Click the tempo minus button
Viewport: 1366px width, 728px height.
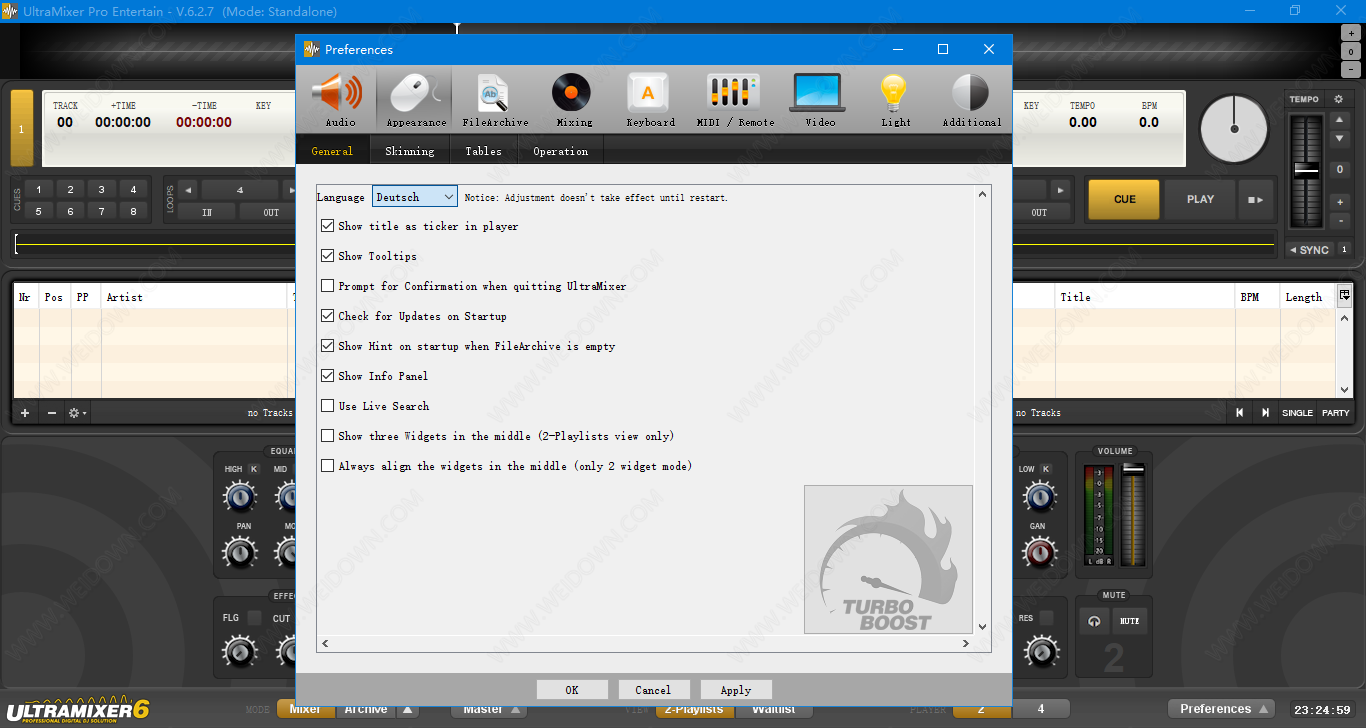1341,220
